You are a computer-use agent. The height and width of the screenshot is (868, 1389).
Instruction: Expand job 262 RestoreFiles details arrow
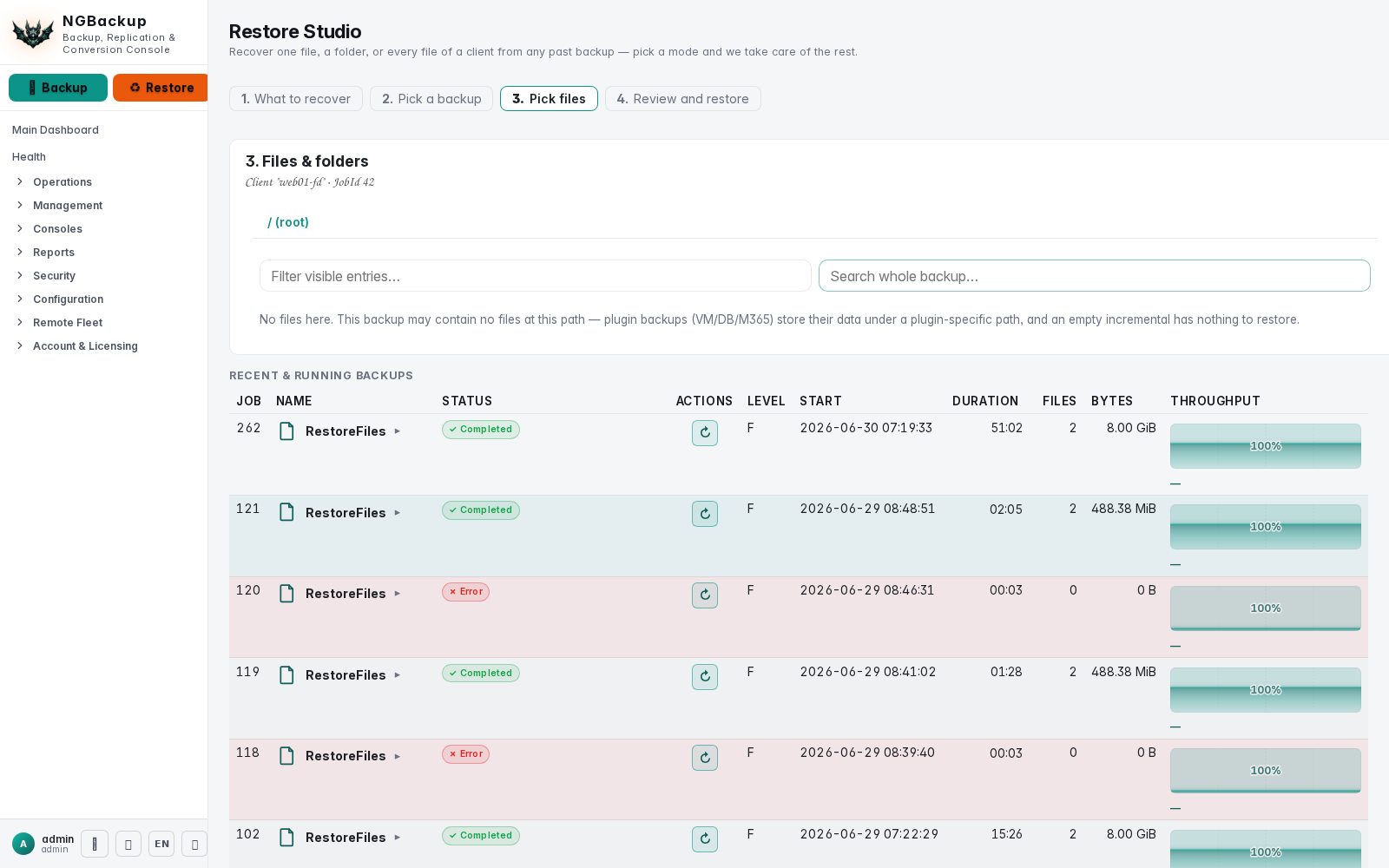[398, 431]
